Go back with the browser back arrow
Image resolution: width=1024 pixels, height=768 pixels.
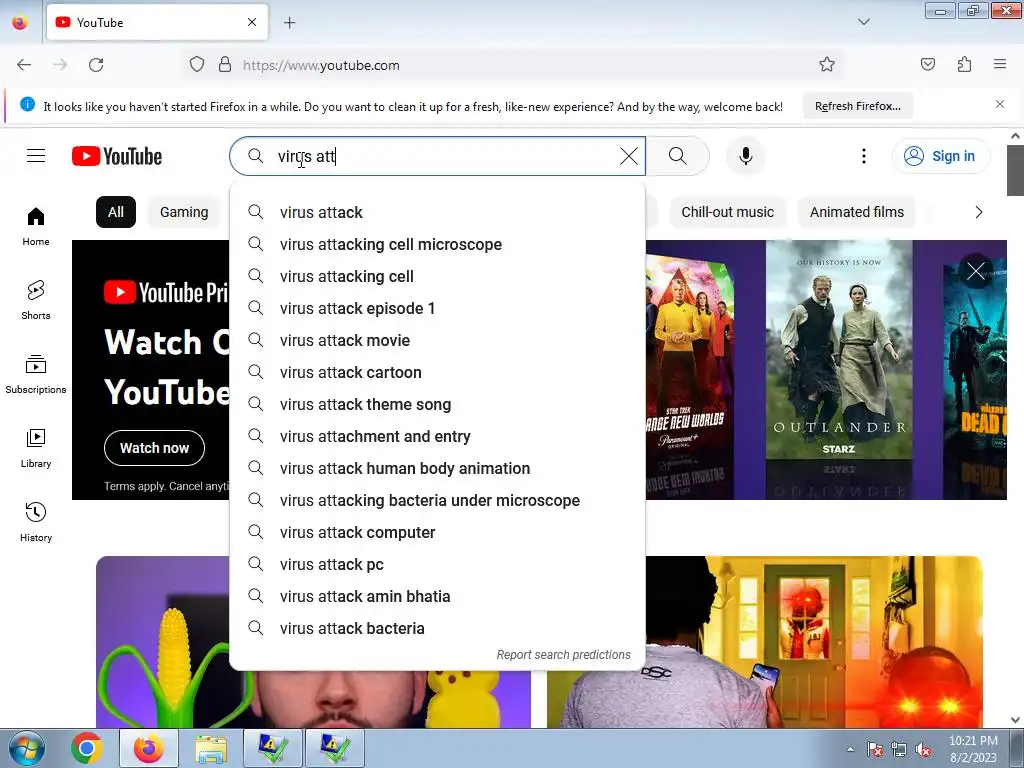tap(24, 65)
